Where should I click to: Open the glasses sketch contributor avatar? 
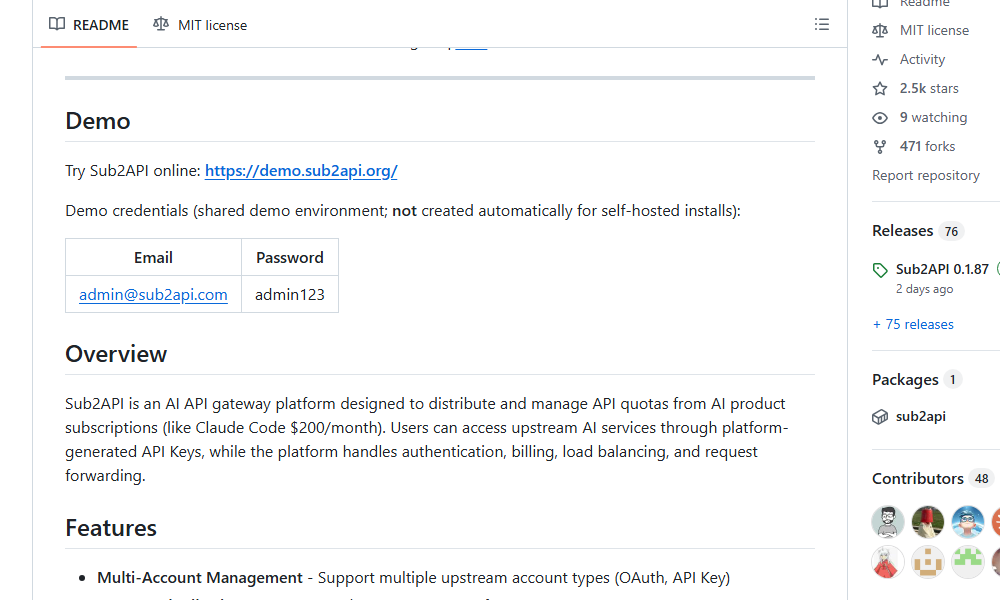[888, 522]
